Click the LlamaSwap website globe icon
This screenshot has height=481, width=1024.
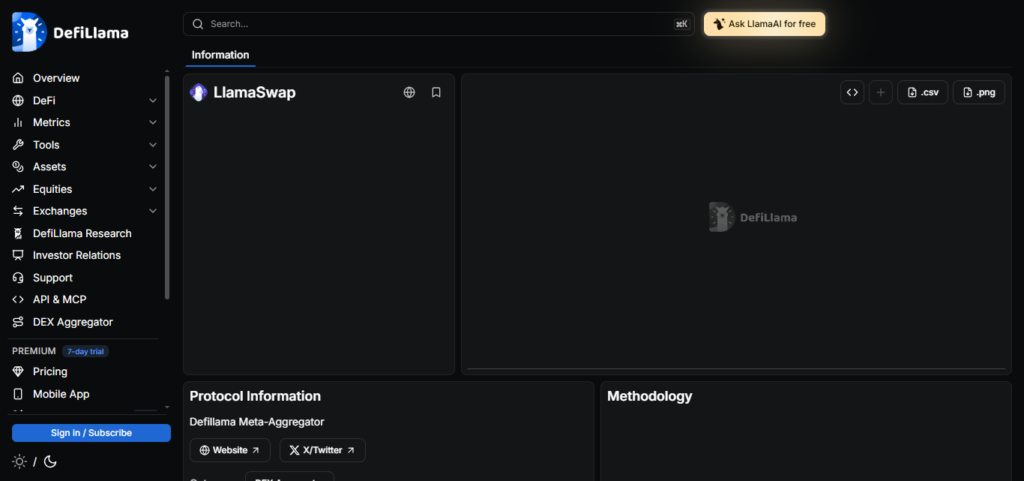coord(409,93)
